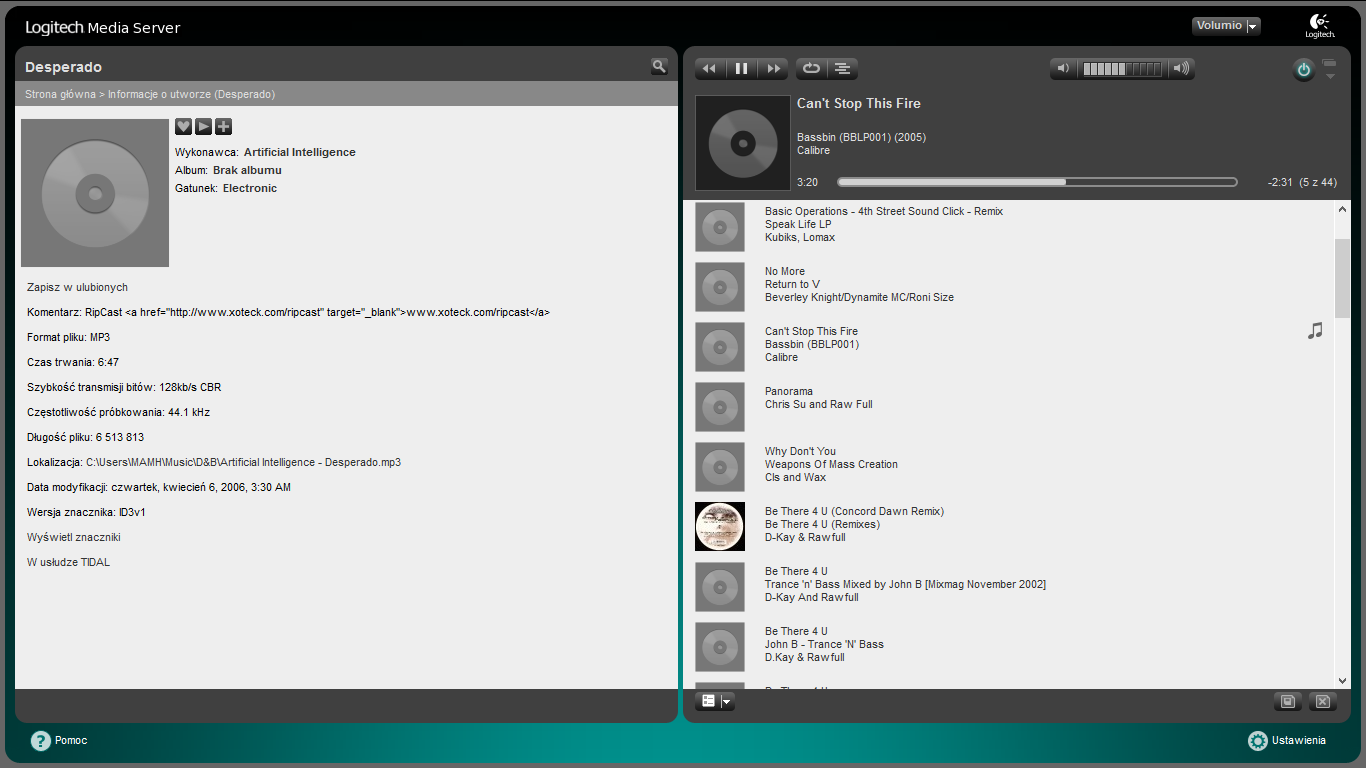Viewport: 1366px width, 768px height.
Task: Lower volume with the quiet speaker icon
Action: [1063, 69]
